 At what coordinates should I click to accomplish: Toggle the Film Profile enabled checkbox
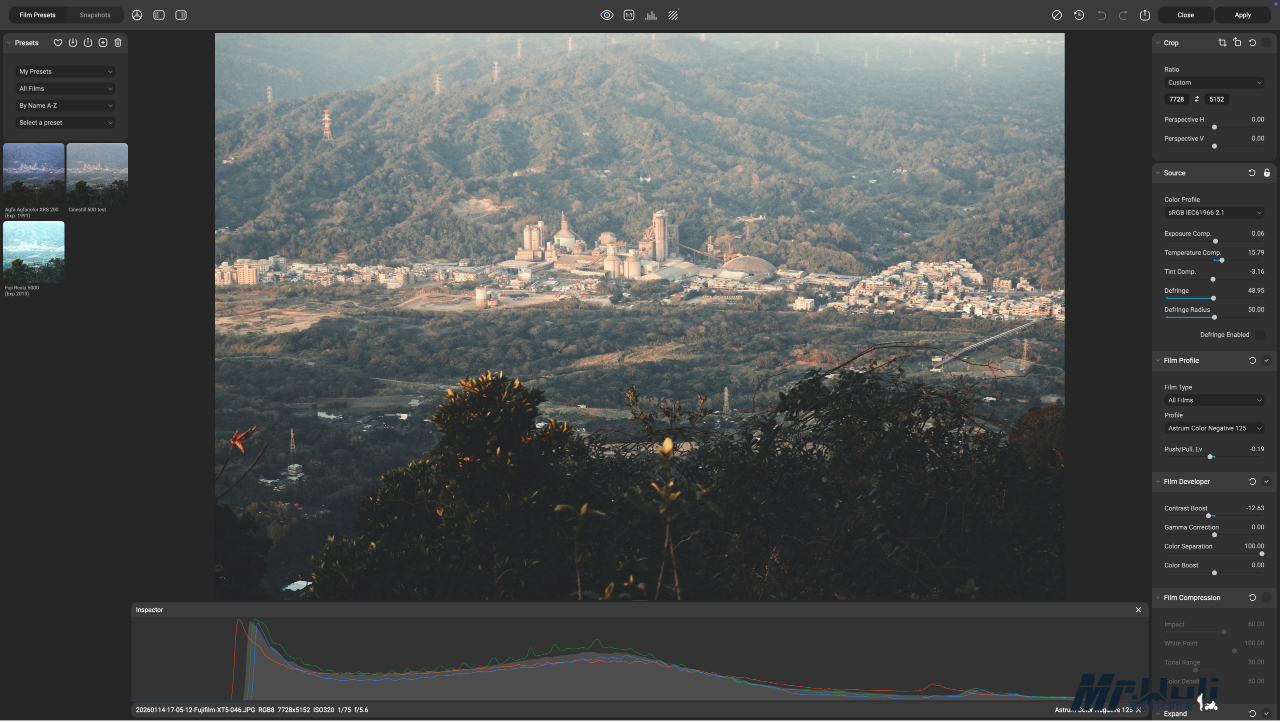1267,361
